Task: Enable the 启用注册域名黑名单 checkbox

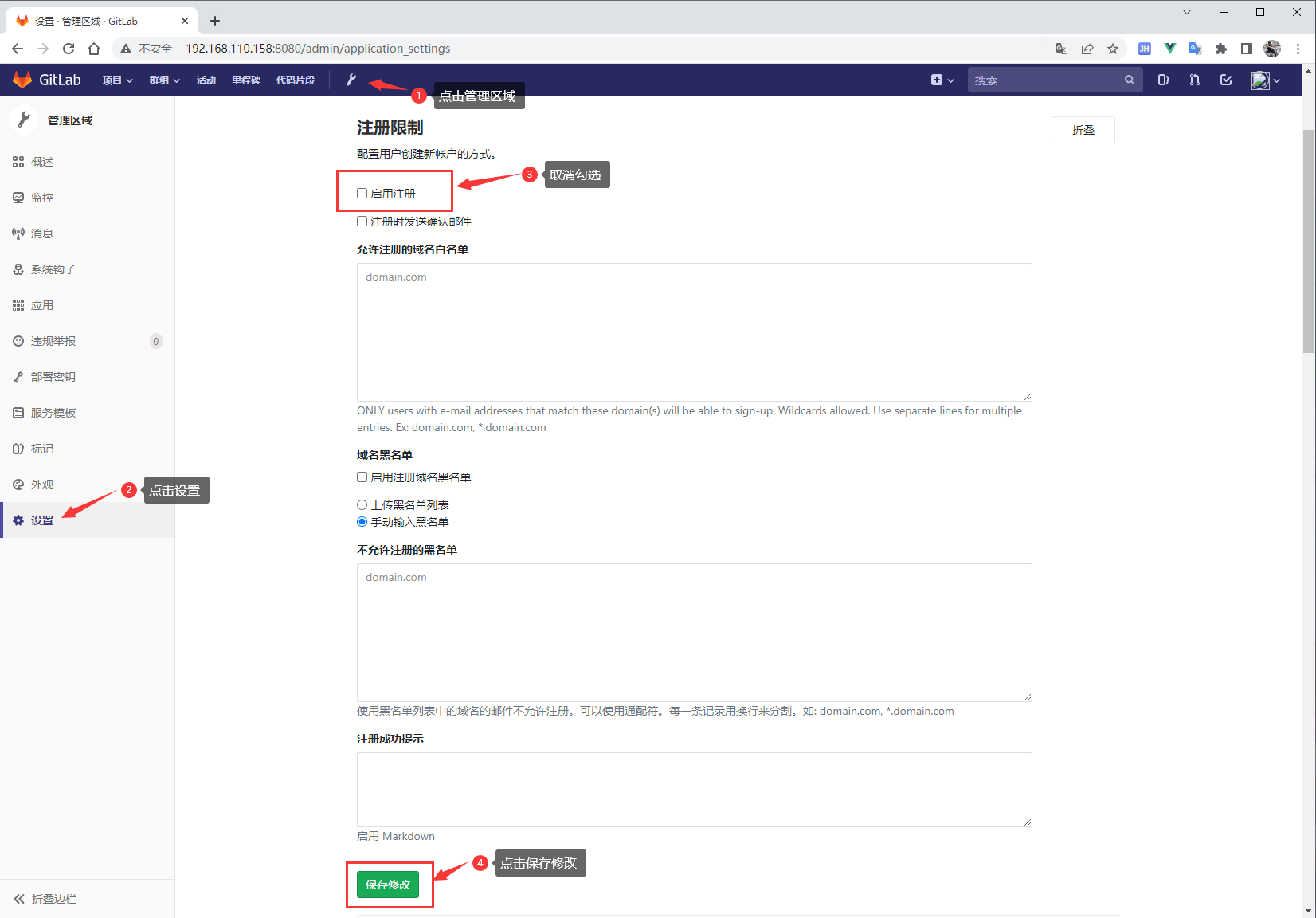Action: pyautogui.click(x=362, y=477)
